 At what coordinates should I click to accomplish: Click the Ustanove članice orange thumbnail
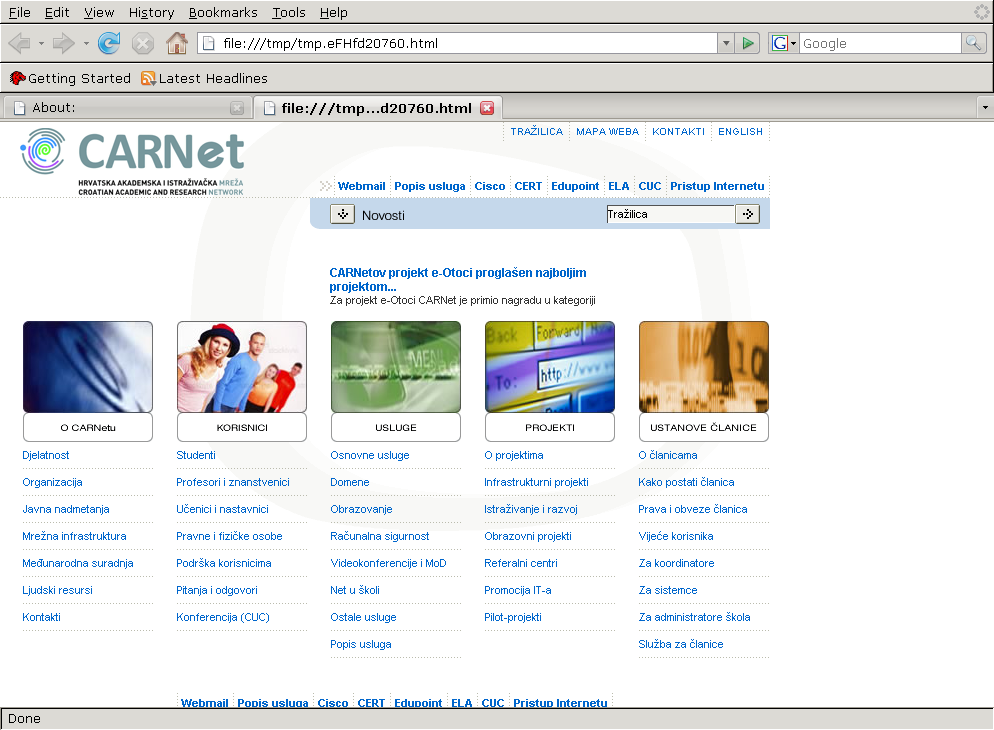pos(704,367)
